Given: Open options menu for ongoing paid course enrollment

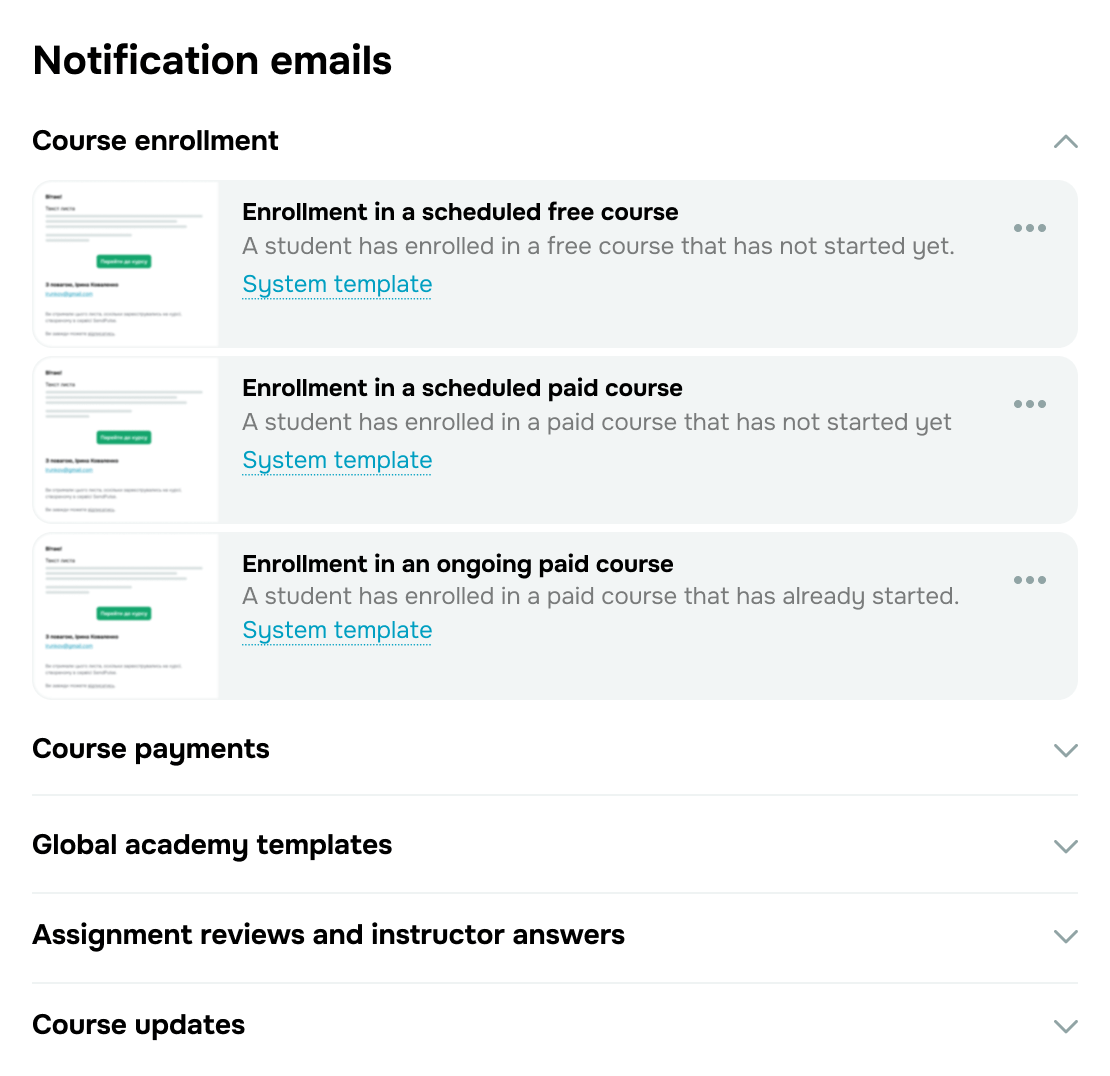Looking at the screenshot, I should 1029,580.
